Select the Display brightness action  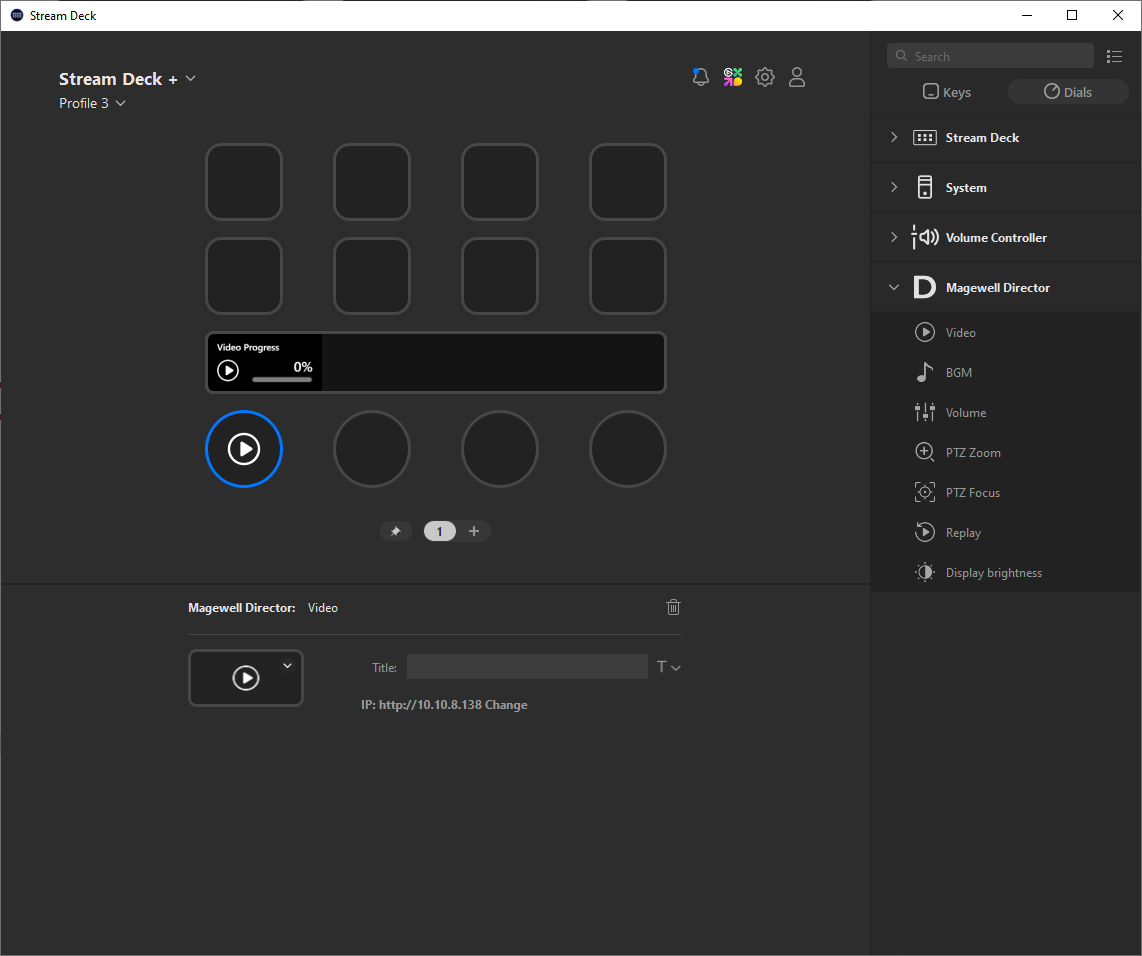tap(1006, 573)
